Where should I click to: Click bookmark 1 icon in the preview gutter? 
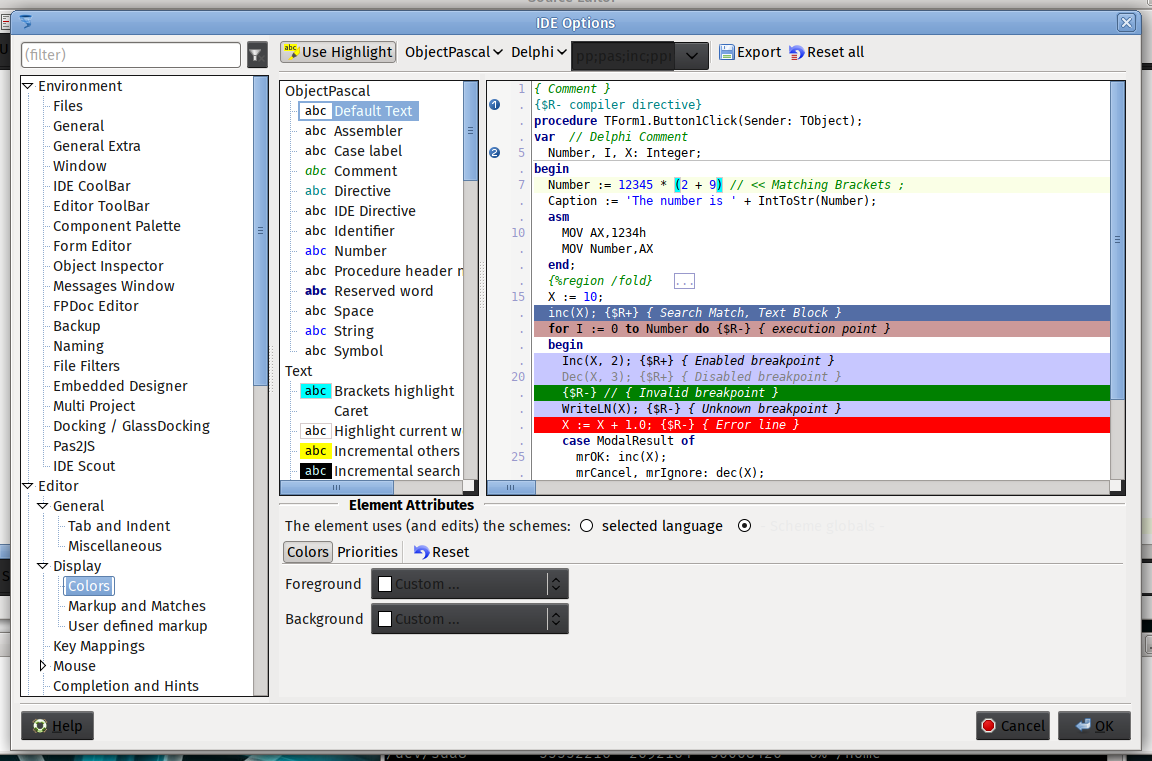pos(494,104)
